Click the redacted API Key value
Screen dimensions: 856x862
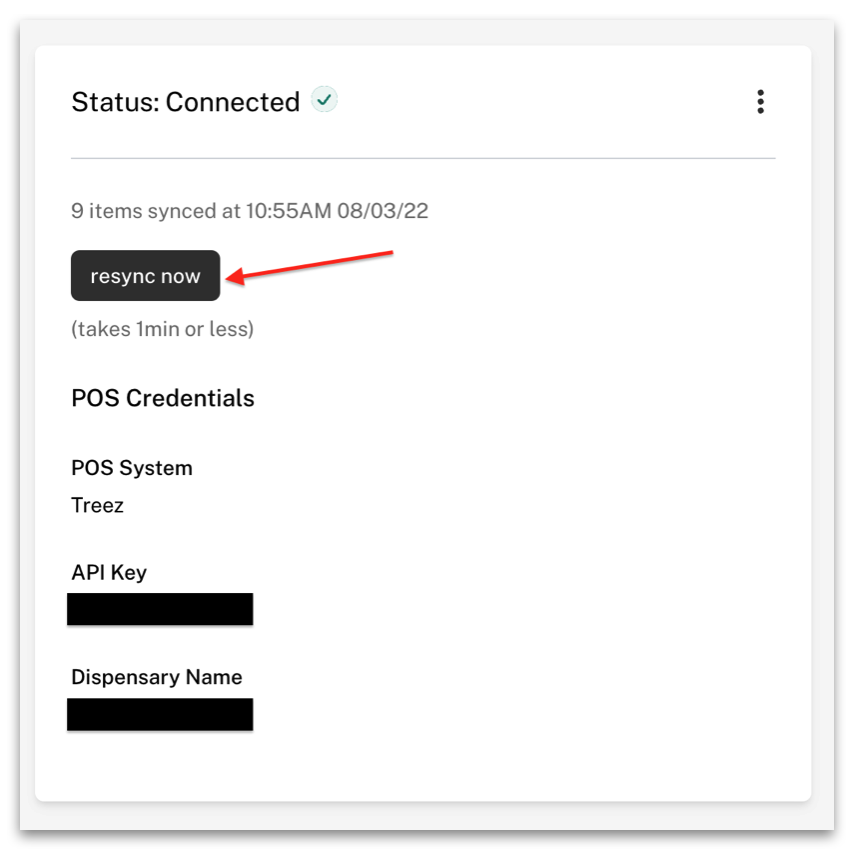tap(160, 609)
